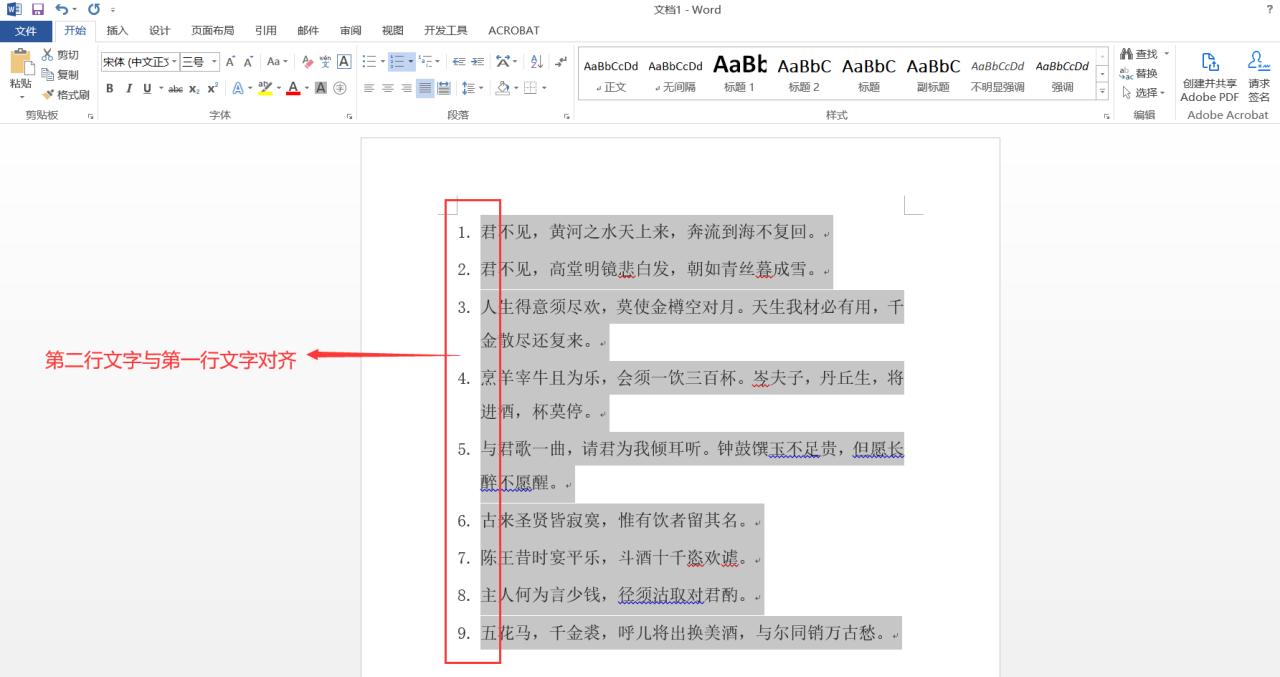The height and width of the screenshot is (677, 1280).
Task: Click Request Signature (请求签名)
Action: coord(1259,77)
